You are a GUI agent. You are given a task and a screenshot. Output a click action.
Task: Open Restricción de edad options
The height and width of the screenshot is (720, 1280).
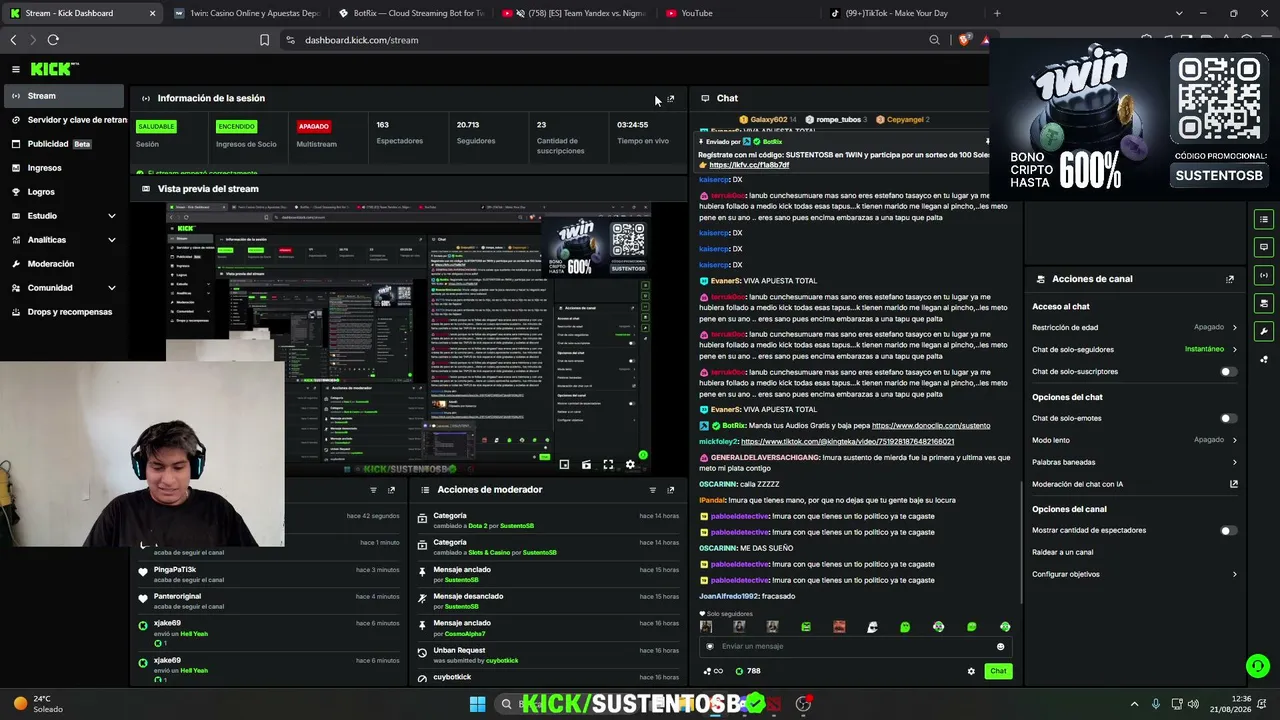point(1135,328)
